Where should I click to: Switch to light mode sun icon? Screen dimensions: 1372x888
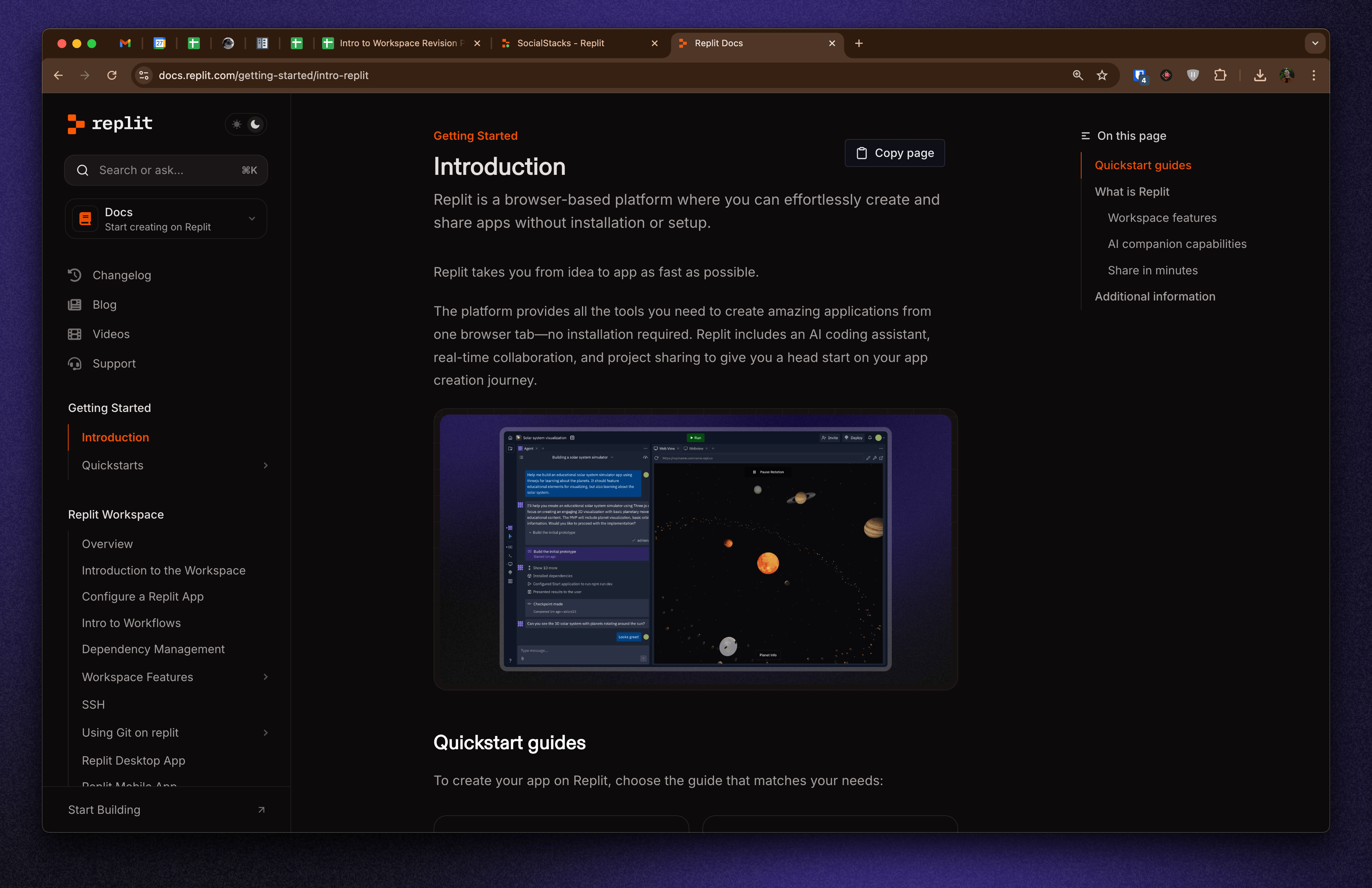237,124
